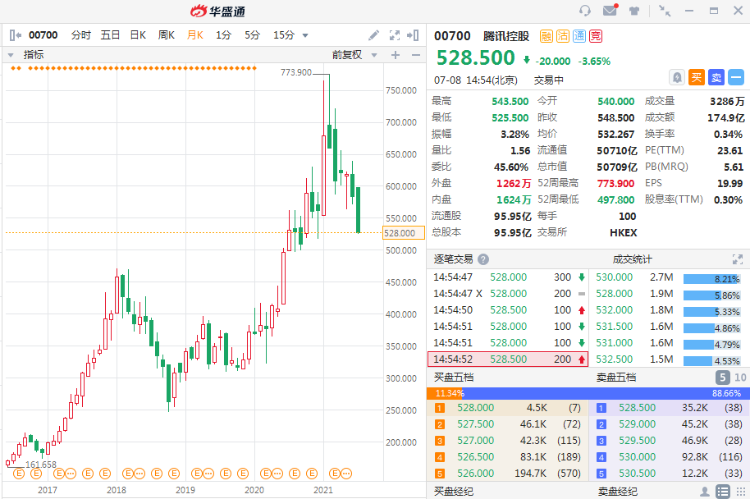The image size is (750, 499).
Task: Shrink window with the arrows icon
Action: point(664,11)
